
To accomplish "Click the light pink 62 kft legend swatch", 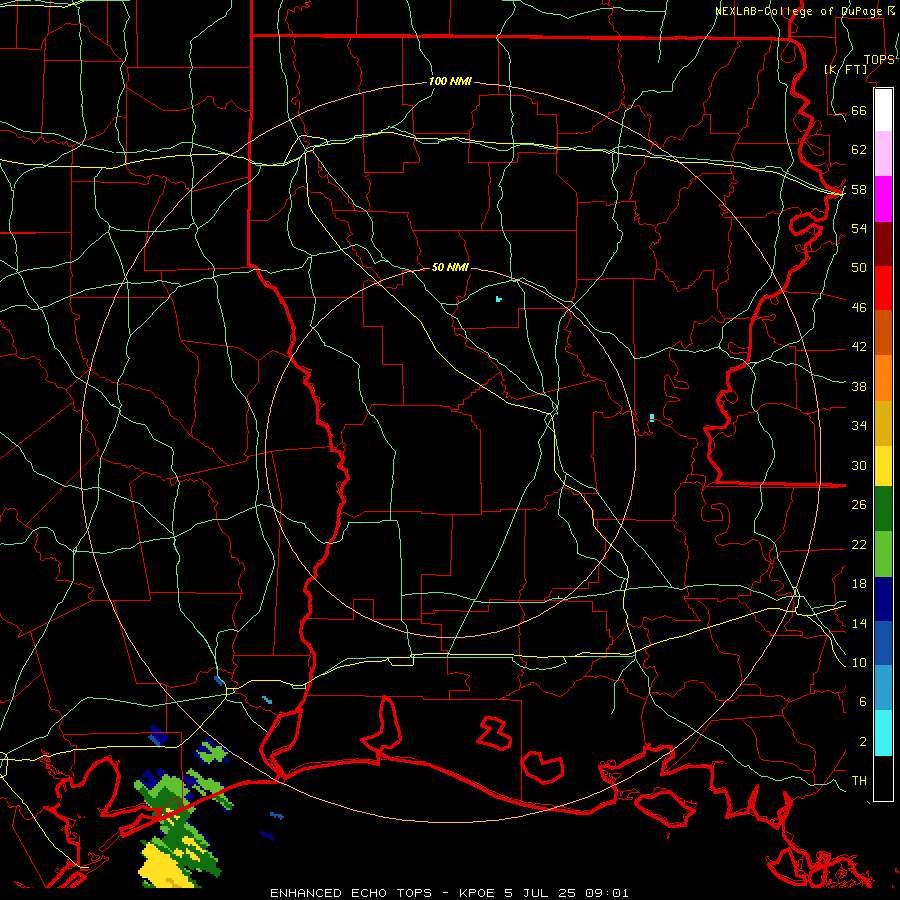I will point(883,154).
